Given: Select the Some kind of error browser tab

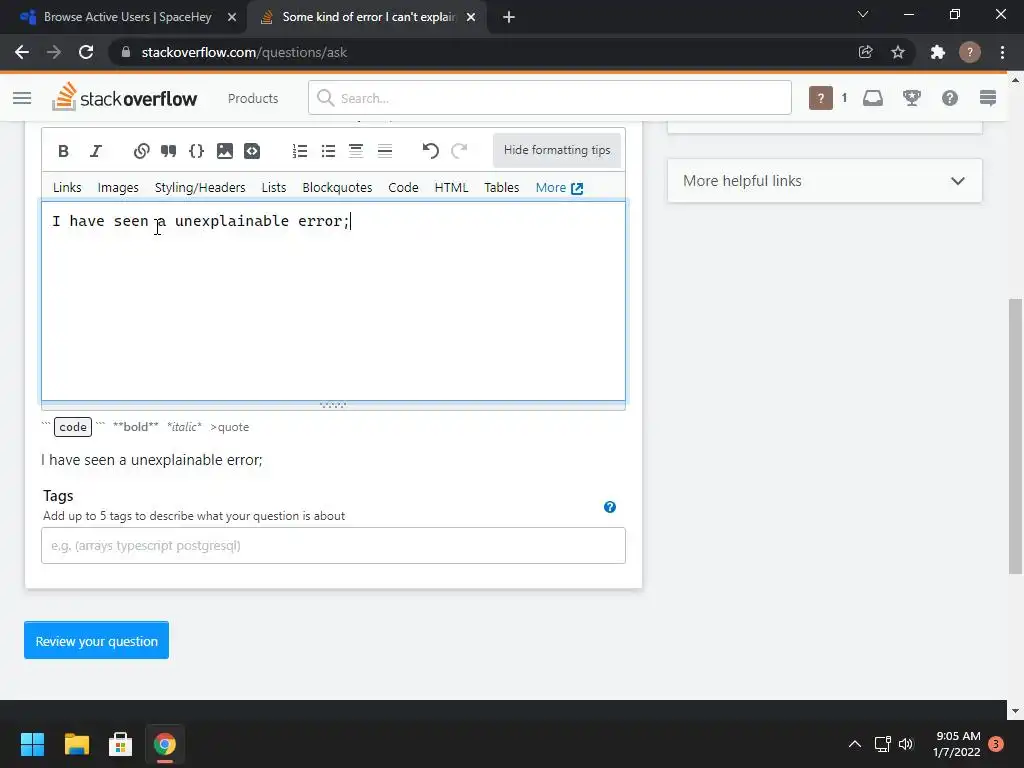Looking at the screenshot, I should [368, 17].
